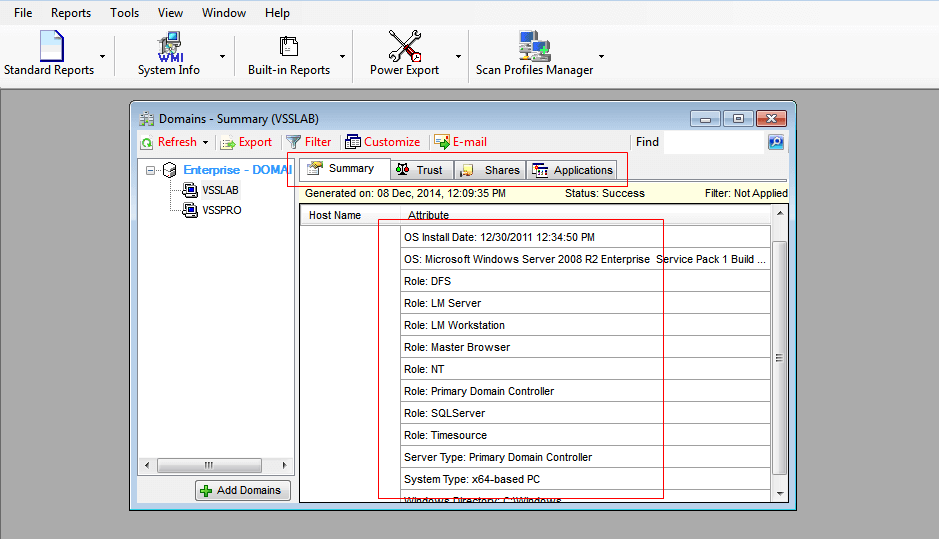
Task: Click the Export toolbar button
Action: 247,142
